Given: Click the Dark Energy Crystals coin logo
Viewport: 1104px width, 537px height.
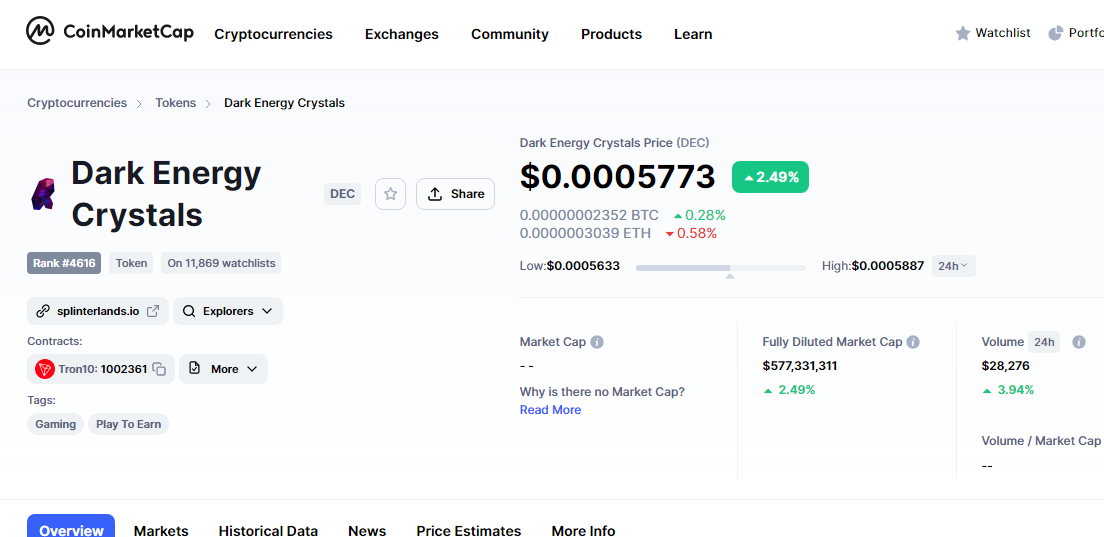Looking at the screenshot, I should click(x=41, y=194).
